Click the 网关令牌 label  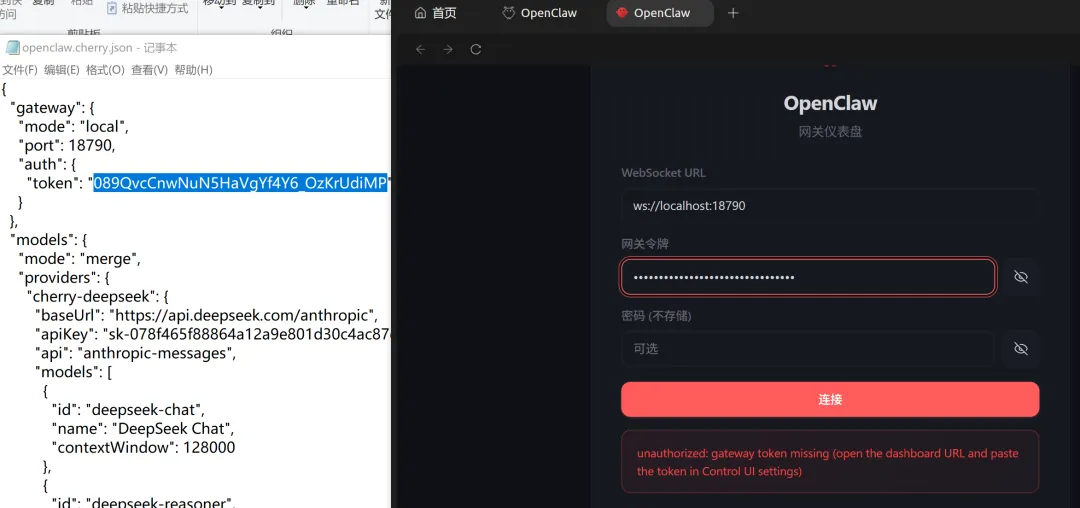click(645, 244)
